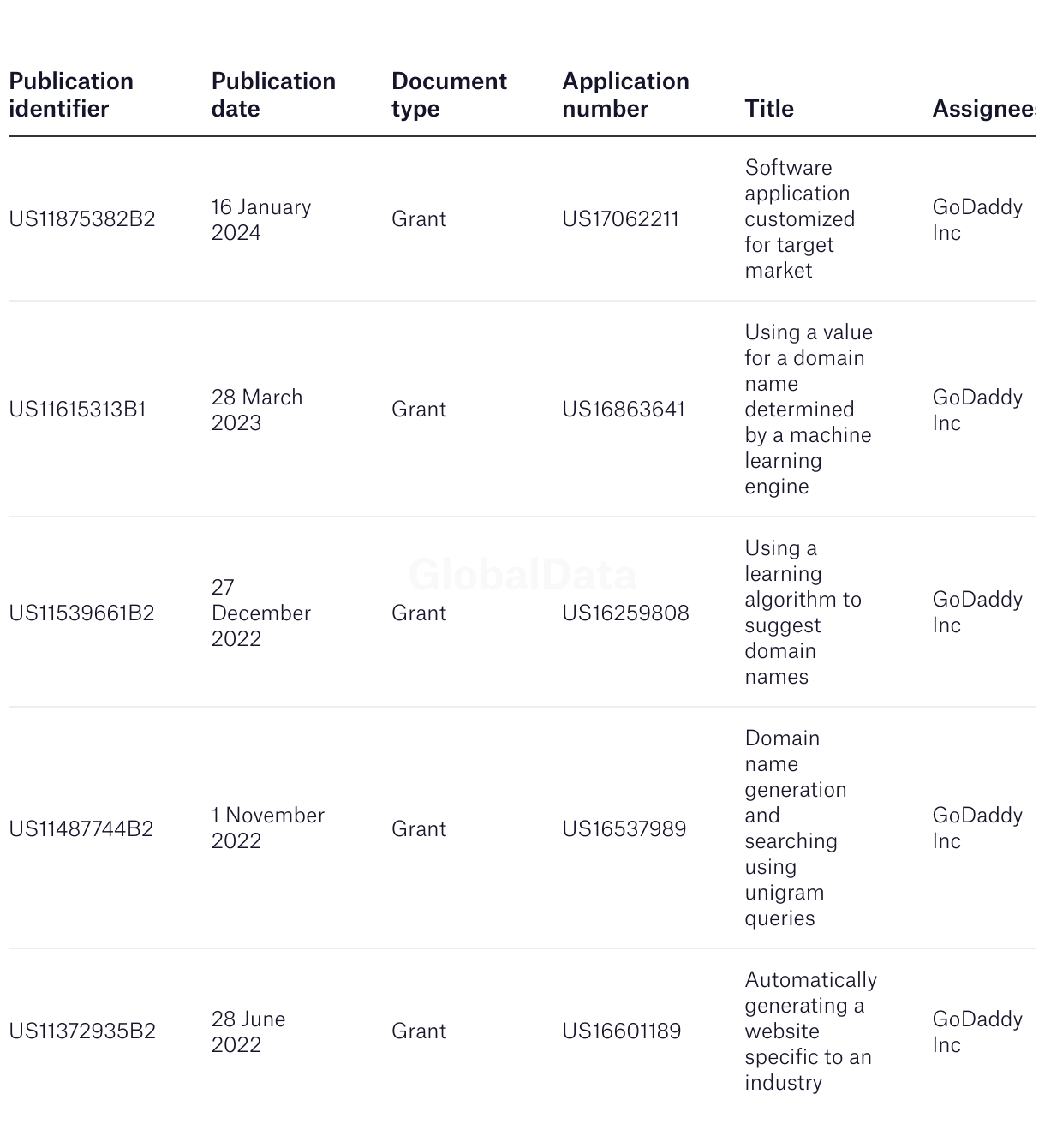Click the 27 December 2022 publication date
Image resolution: width=1045 pixels, height=1148 pixels.
pos(260,613)
